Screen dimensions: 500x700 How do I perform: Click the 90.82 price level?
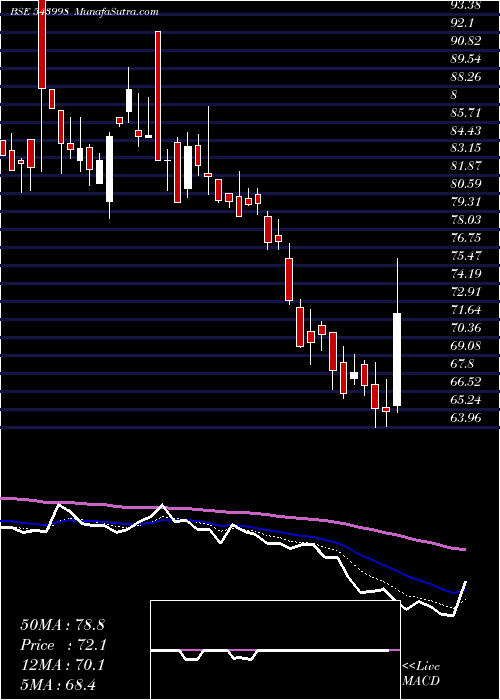[x=467, y=41]
